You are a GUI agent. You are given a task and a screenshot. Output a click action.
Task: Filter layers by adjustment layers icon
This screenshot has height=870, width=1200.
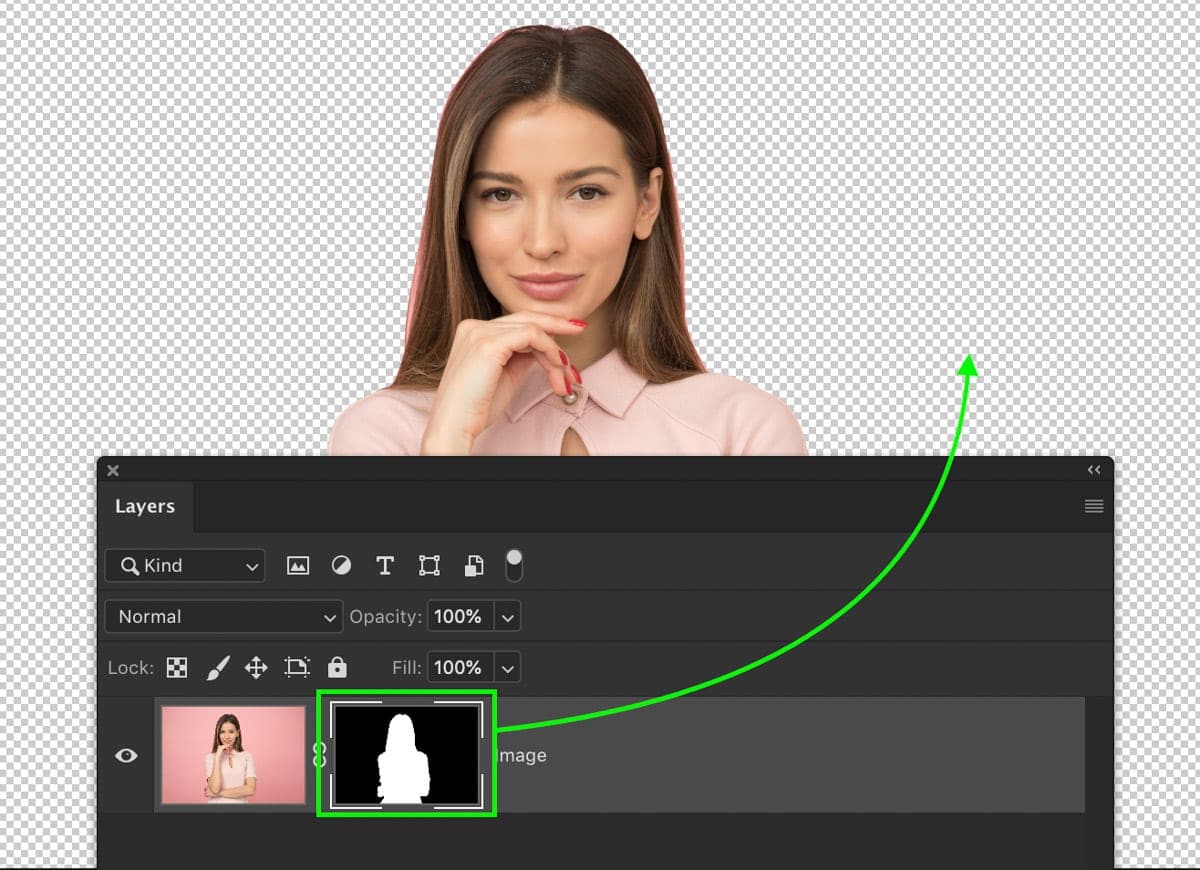coord(341,566)
